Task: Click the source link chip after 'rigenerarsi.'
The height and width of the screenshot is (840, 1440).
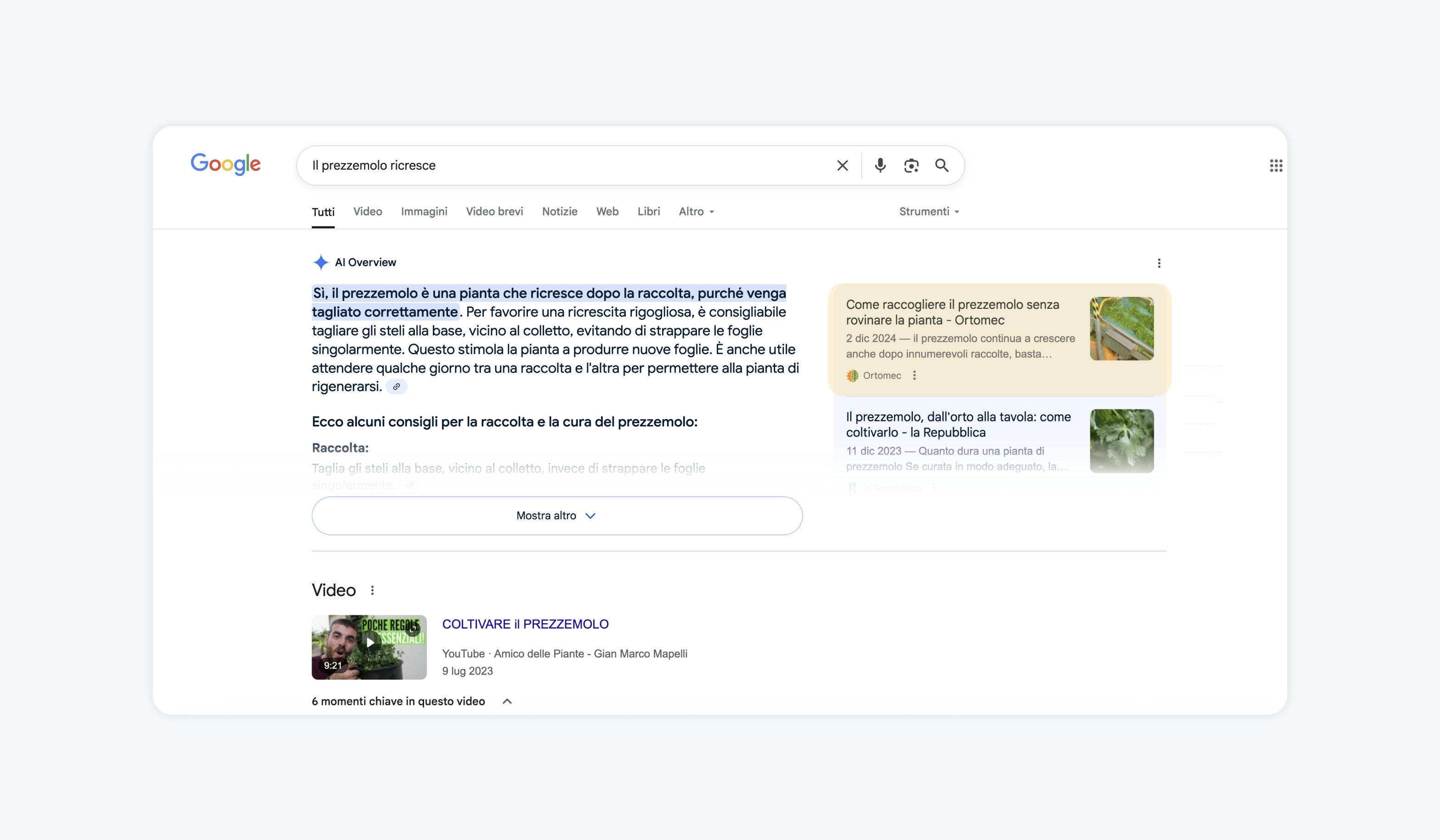Action: point(397,387)
